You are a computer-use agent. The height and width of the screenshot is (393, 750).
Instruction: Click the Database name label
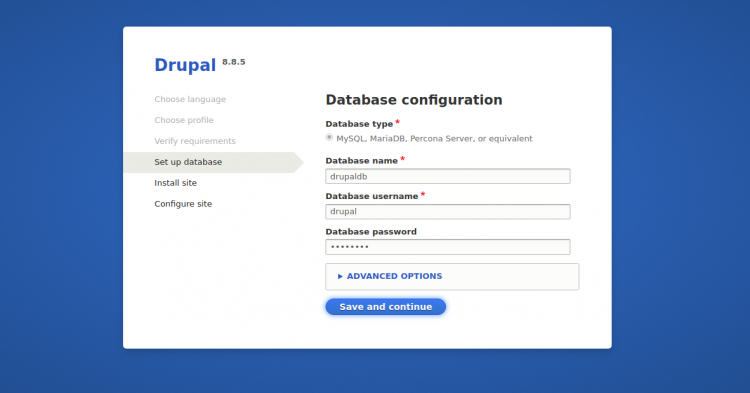click(362, 161)
